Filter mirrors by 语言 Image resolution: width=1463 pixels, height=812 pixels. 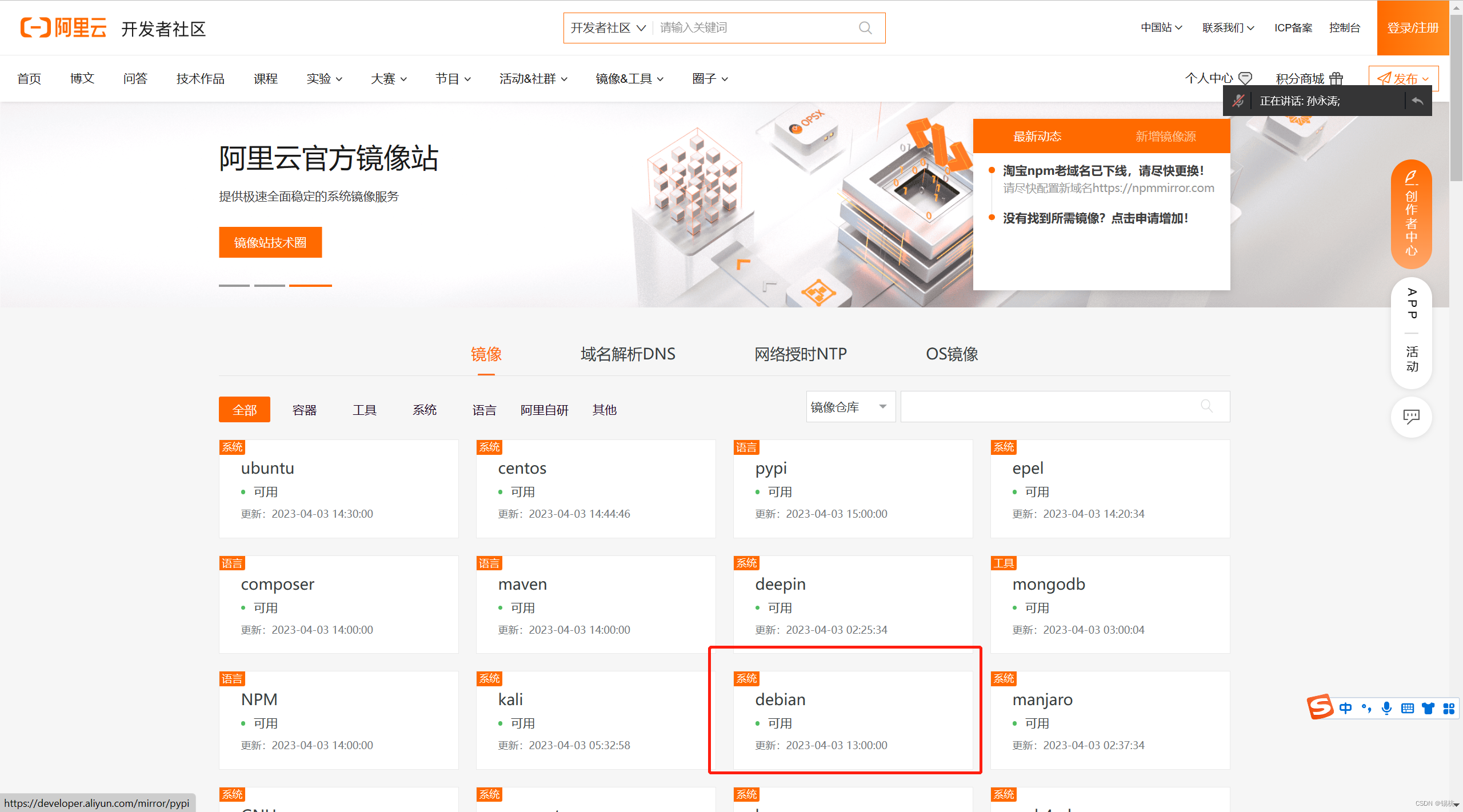click(x=484, y=409)
